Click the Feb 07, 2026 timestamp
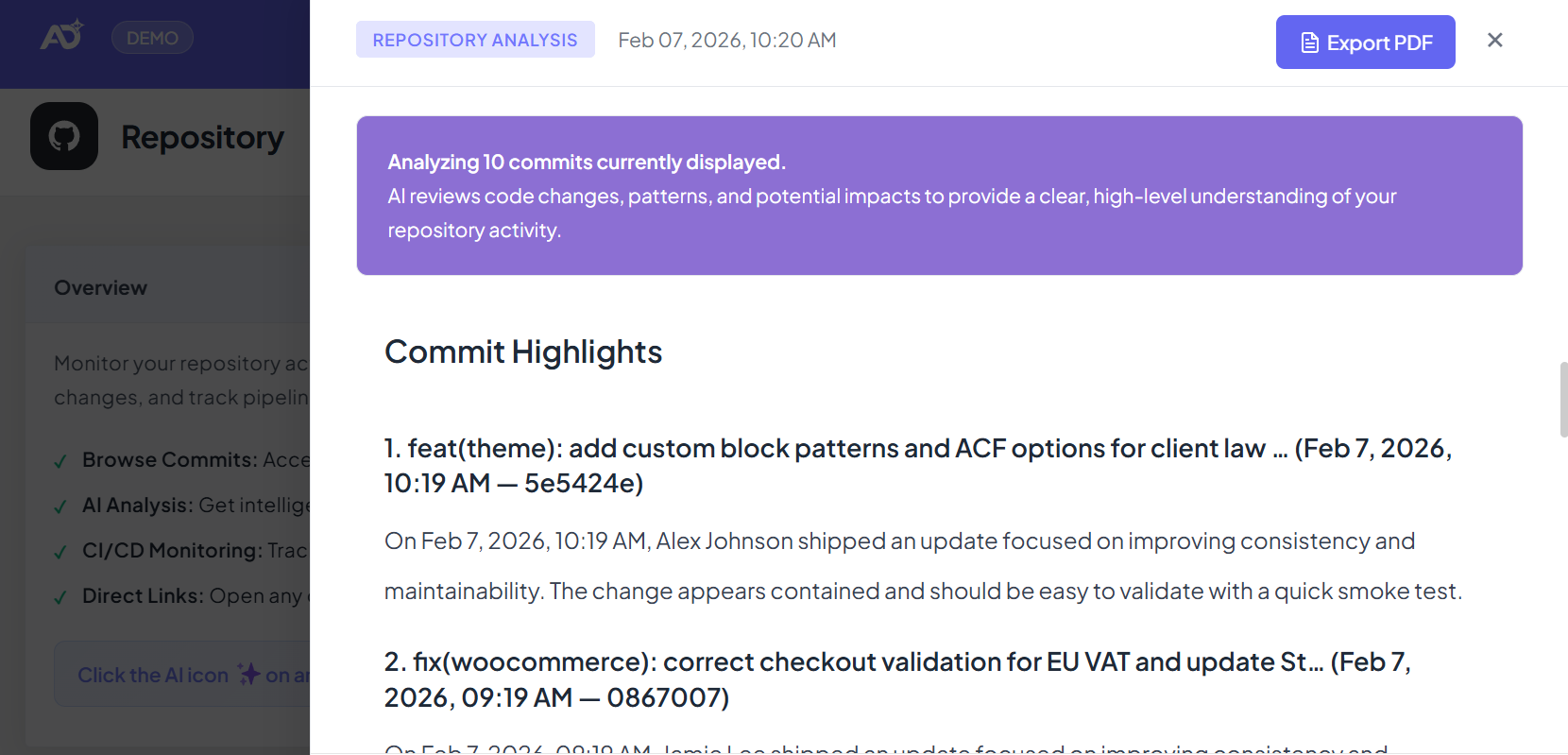The image size is (1568, 755). coord(726,40)
